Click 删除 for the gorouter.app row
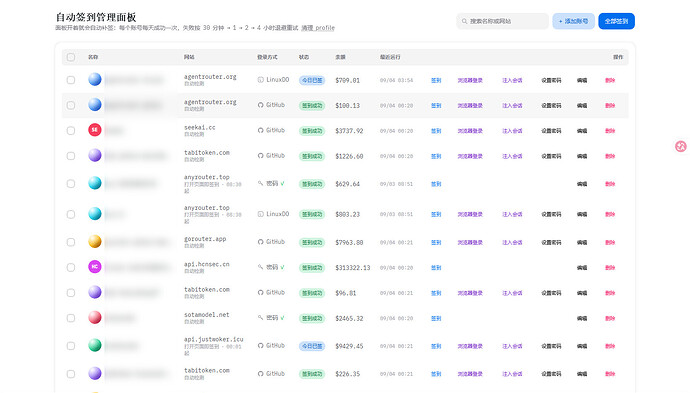The image size is (690, 393). 610,242
